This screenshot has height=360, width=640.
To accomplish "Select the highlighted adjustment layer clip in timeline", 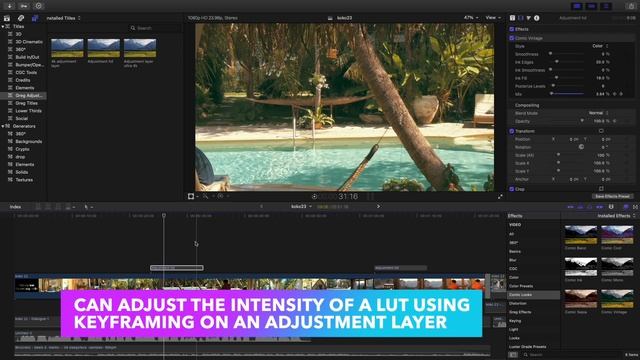I will point(177,268).
